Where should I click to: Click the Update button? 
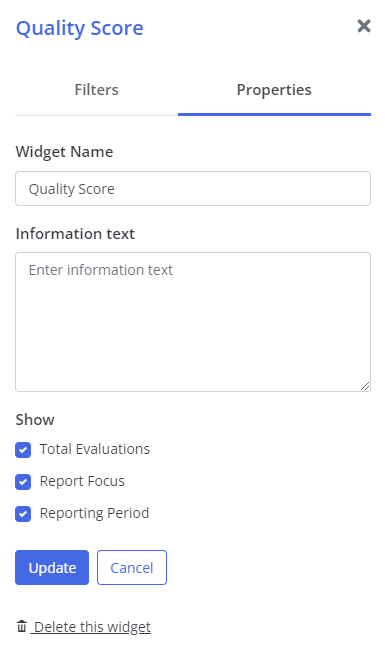52,568
